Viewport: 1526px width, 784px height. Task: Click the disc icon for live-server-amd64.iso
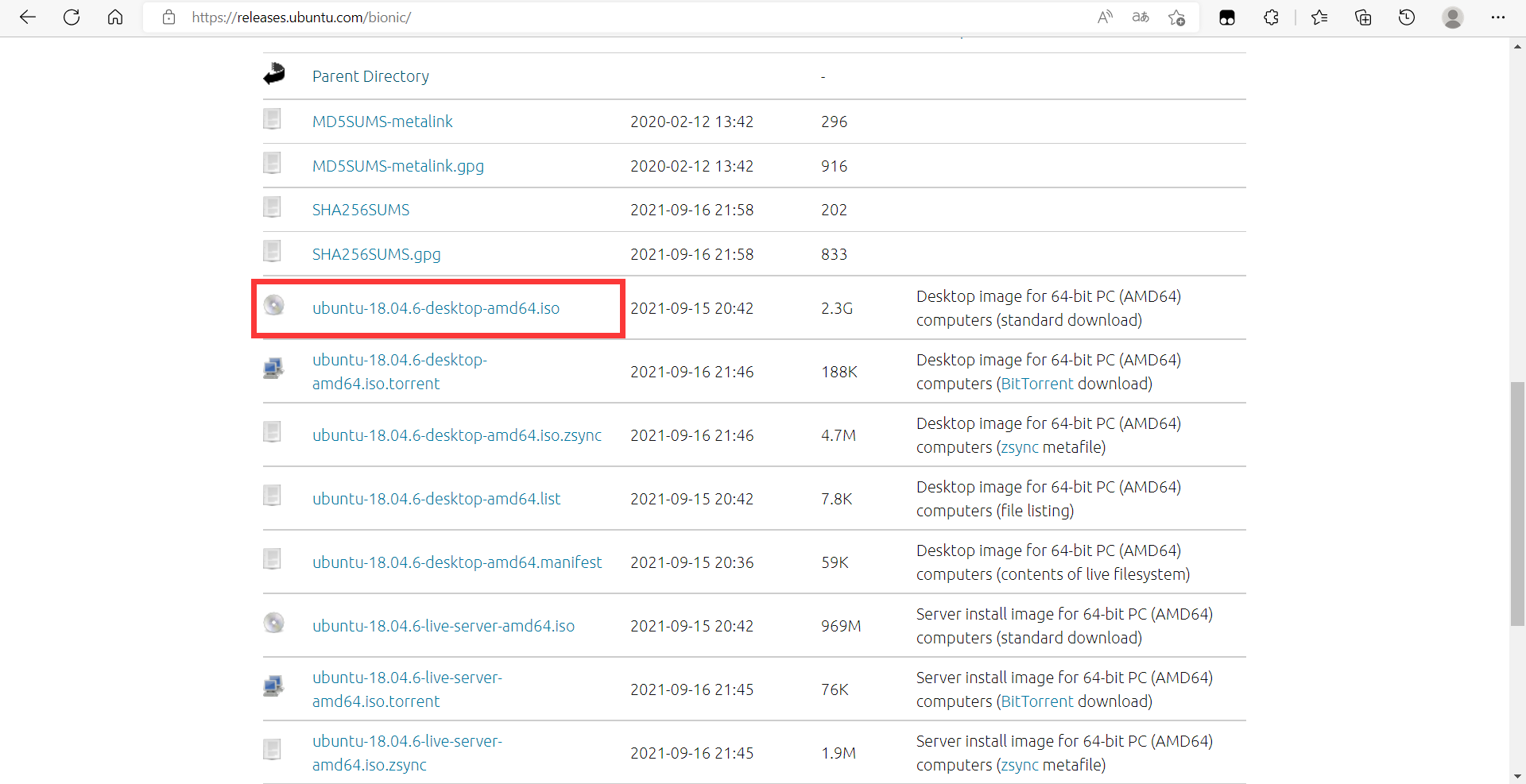[x=274, y=623]
